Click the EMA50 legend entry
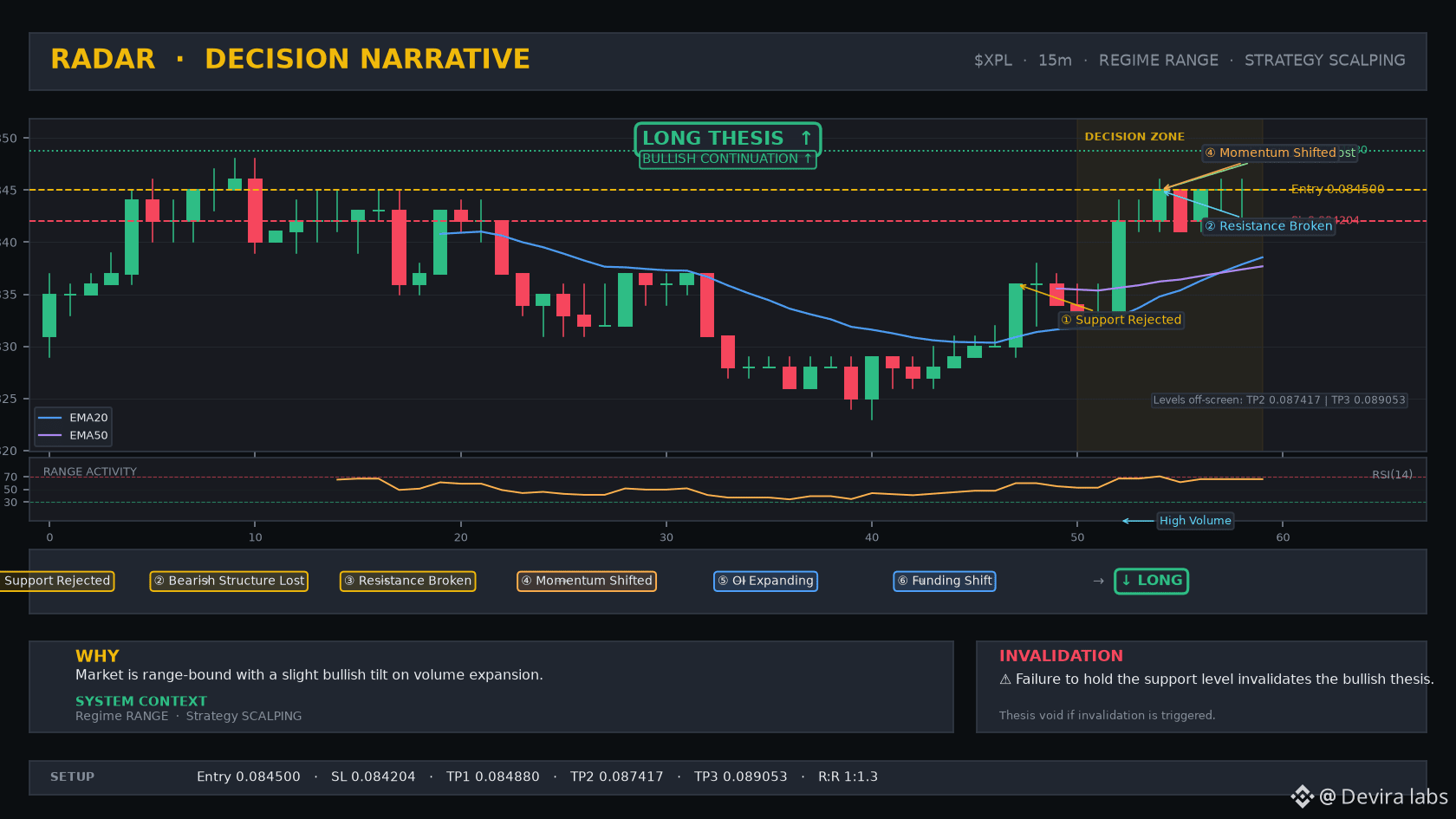The image size is (1456, 819). click(x=74, y=436)
